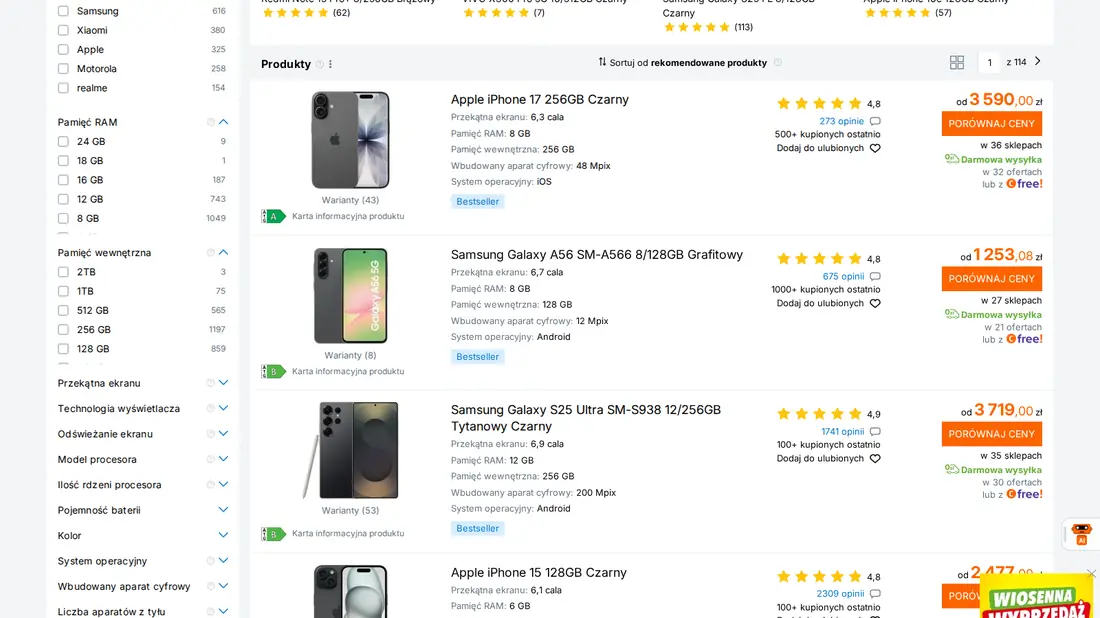Screen dimensions: 1100x618
Task: Click help icon beside Pamięć RAM header
Action: [209, 121]
